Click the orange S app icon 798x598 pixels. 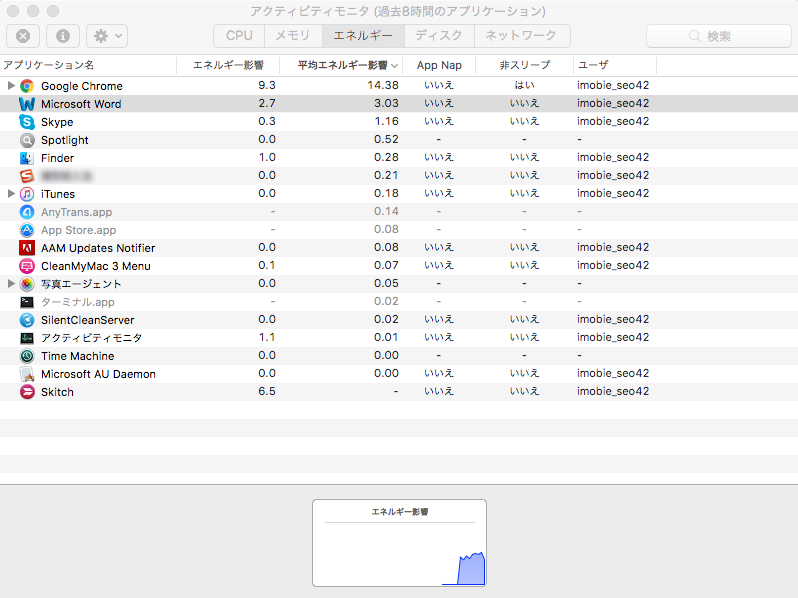pos(27,176)
